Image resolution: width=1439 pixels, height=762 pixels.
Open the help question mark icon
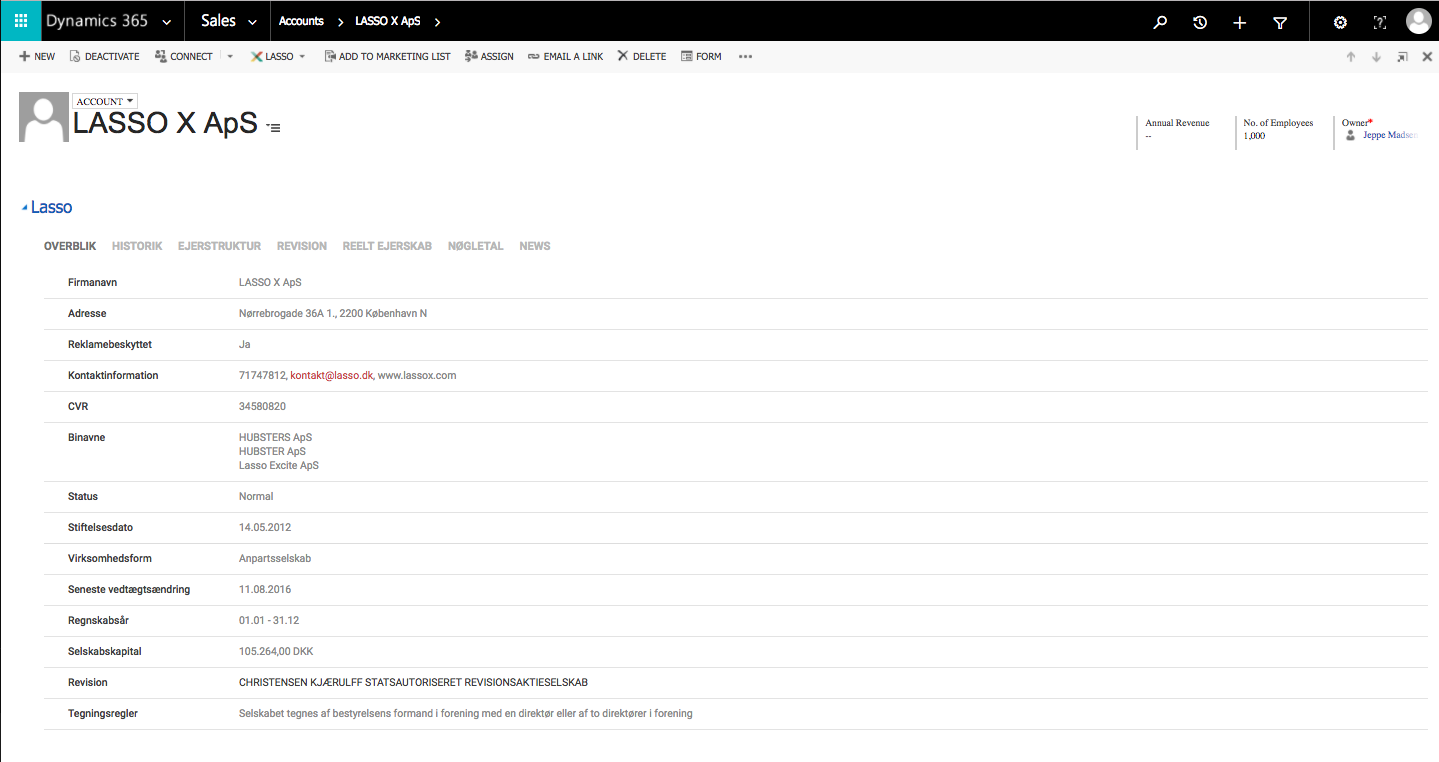pyautogui.click(x=1380, y=22)
